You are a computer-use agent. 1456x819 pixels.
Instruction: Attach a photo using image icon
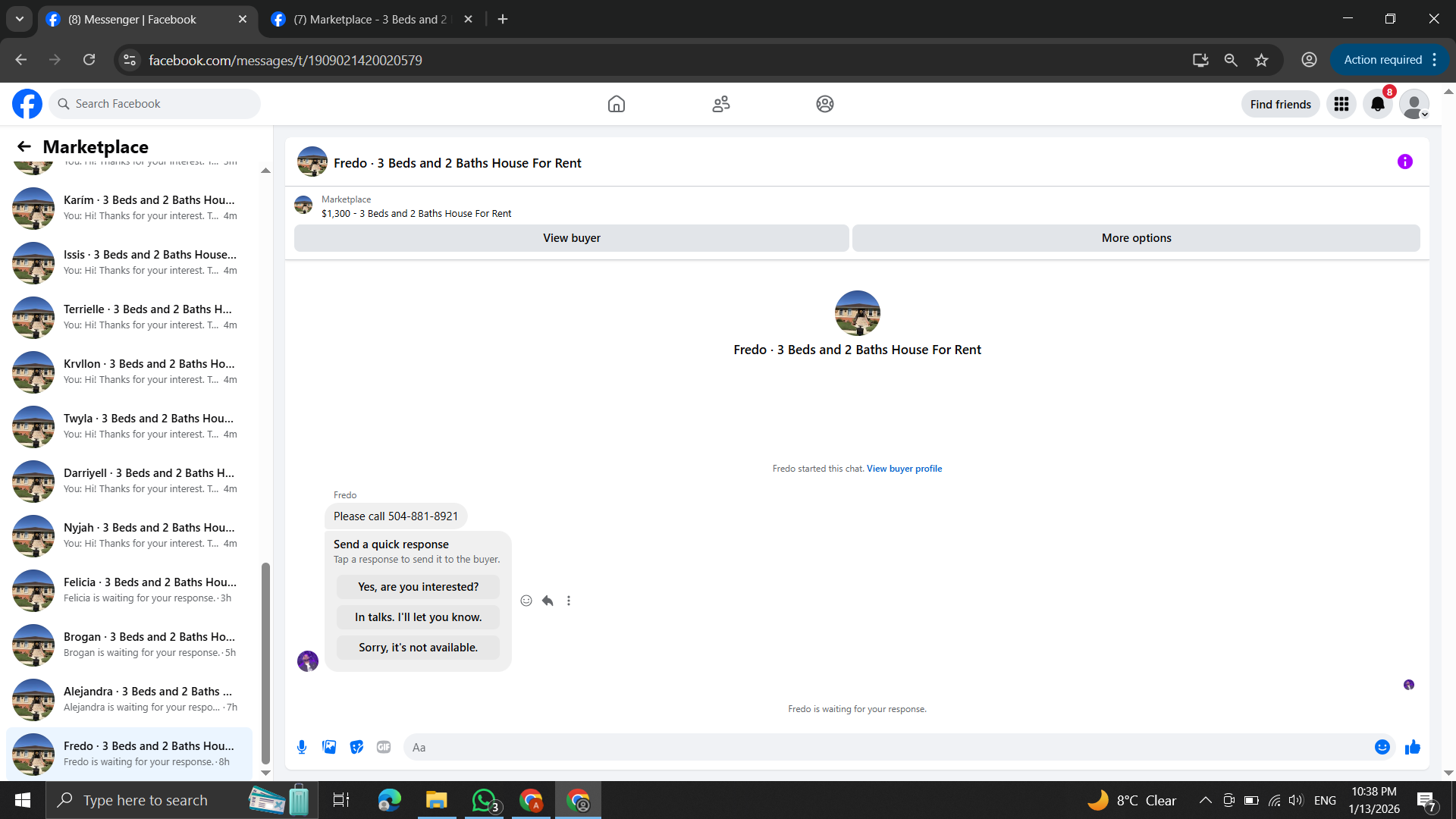click(x=329, y=747)
